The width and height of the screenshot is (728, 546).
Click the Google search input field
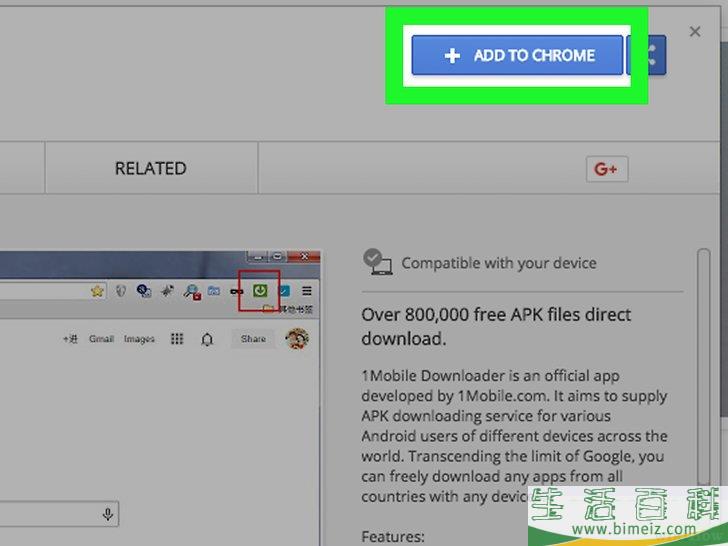[59, 514]
